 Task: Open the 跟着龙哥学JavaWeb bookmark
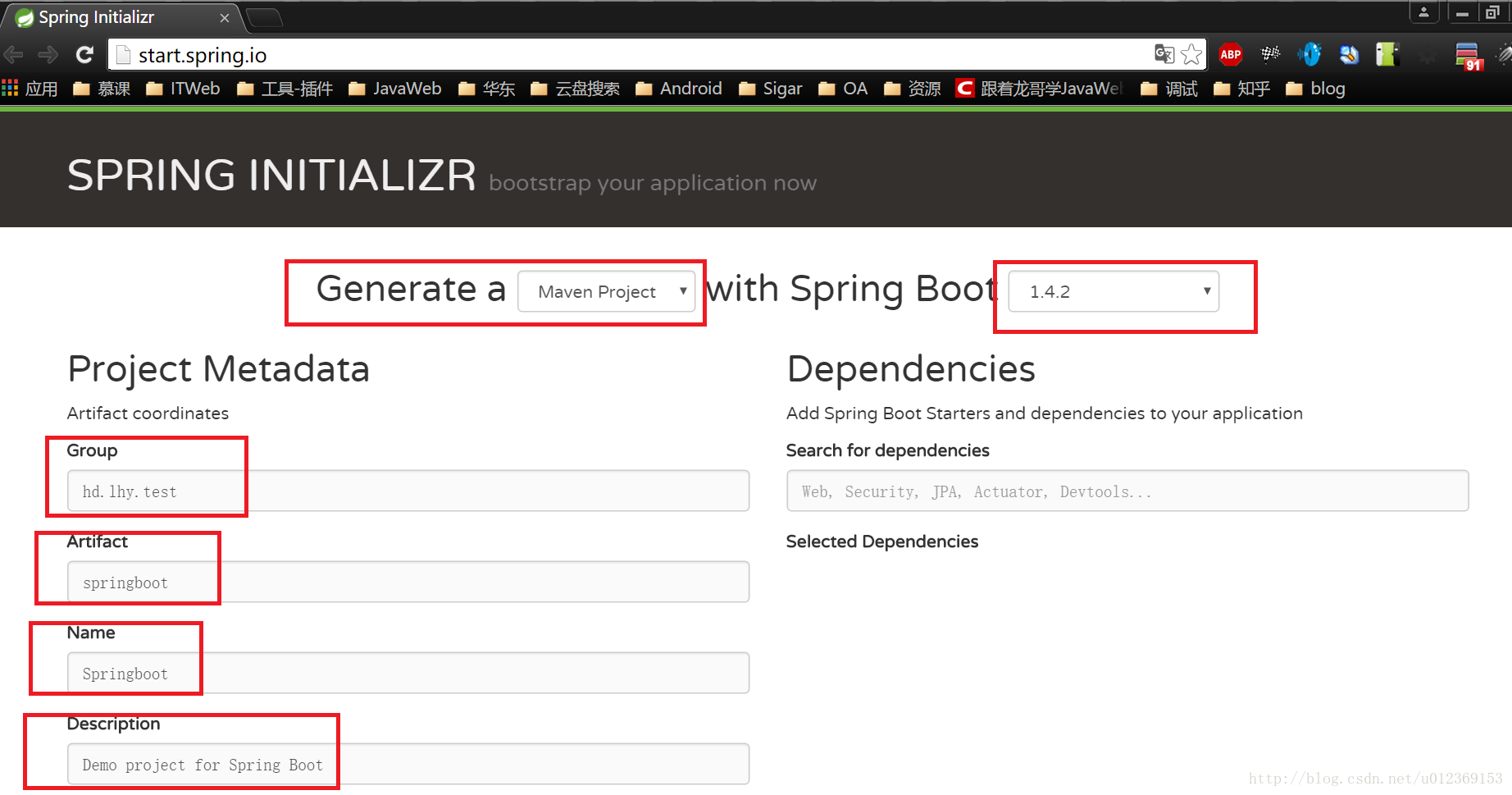[1040, 89]
